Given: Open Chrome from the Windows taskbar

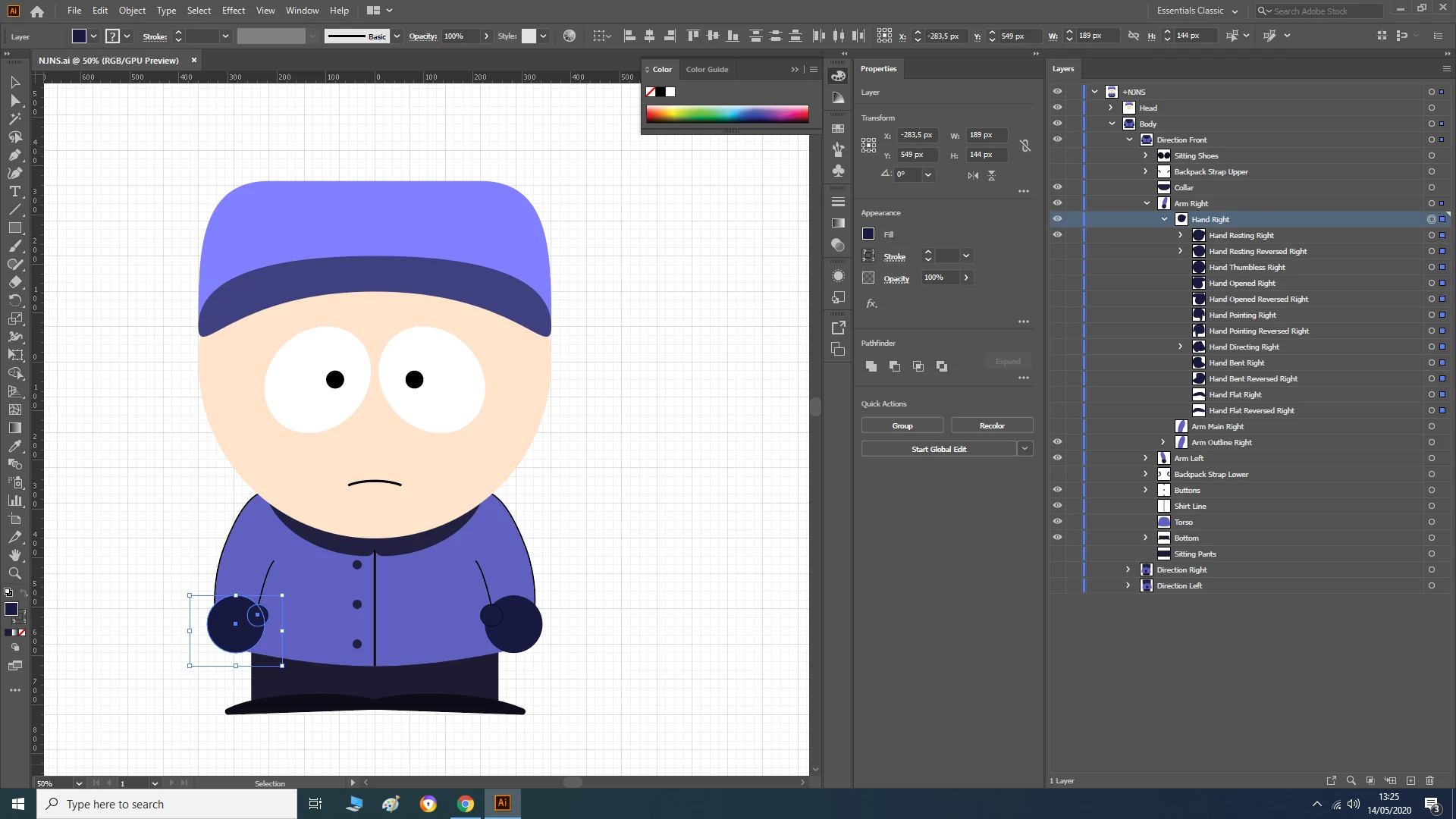Looking at the screenshot, I should coord(465,804).
